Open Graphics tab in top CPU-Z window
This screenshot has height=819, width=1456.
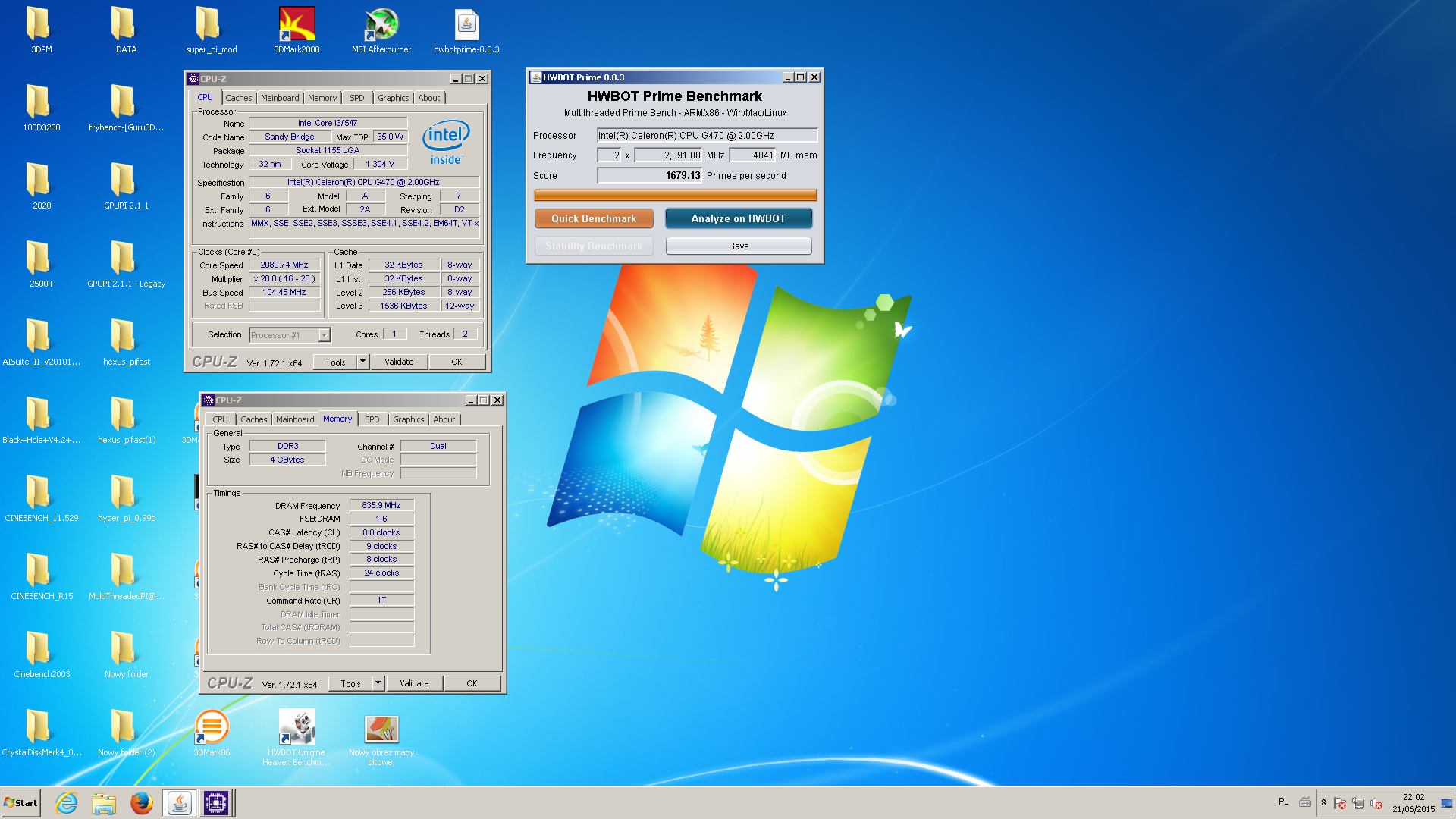coord(393,98)
